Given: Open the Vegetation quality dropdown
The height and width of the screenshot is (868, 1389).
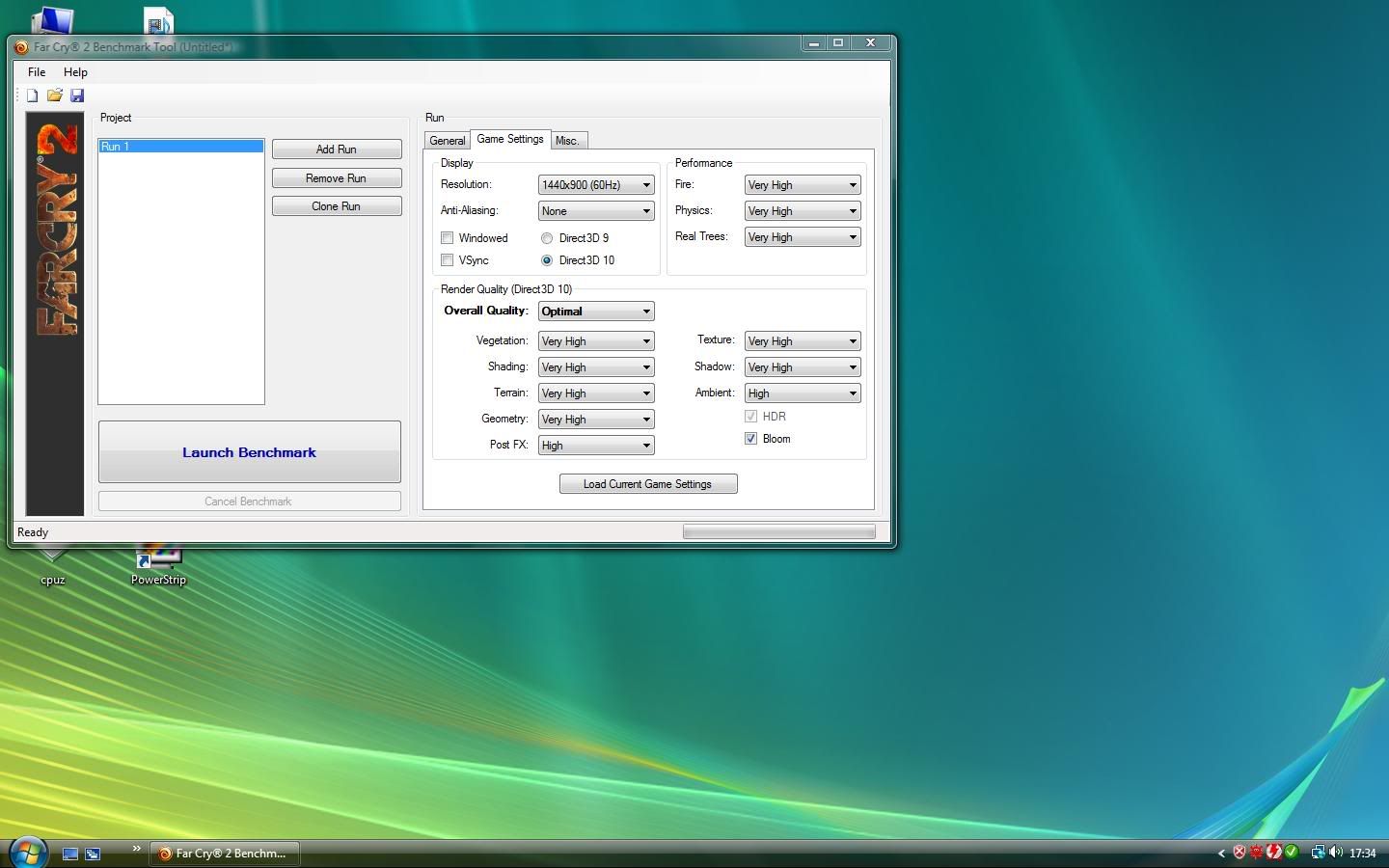Looking at the screenshot, I should [x=596, y=341].
